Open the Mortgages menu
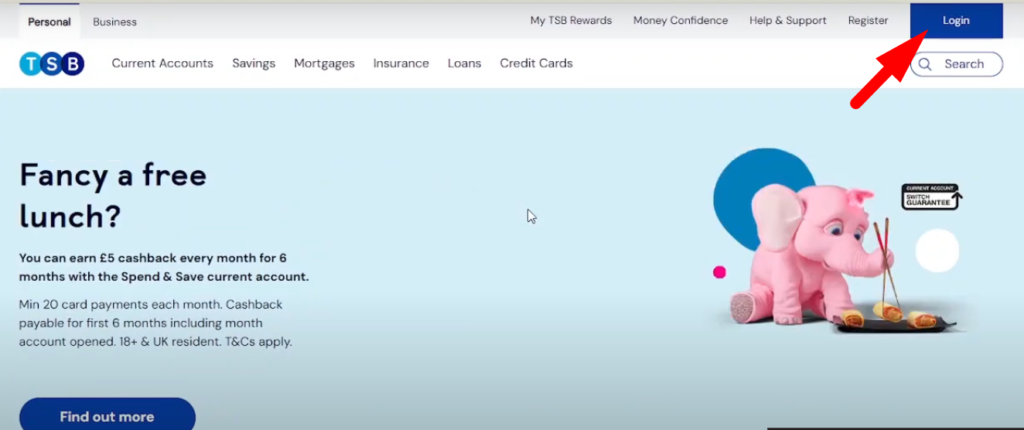Screen dimensions: 1024x430 point(324,63)
